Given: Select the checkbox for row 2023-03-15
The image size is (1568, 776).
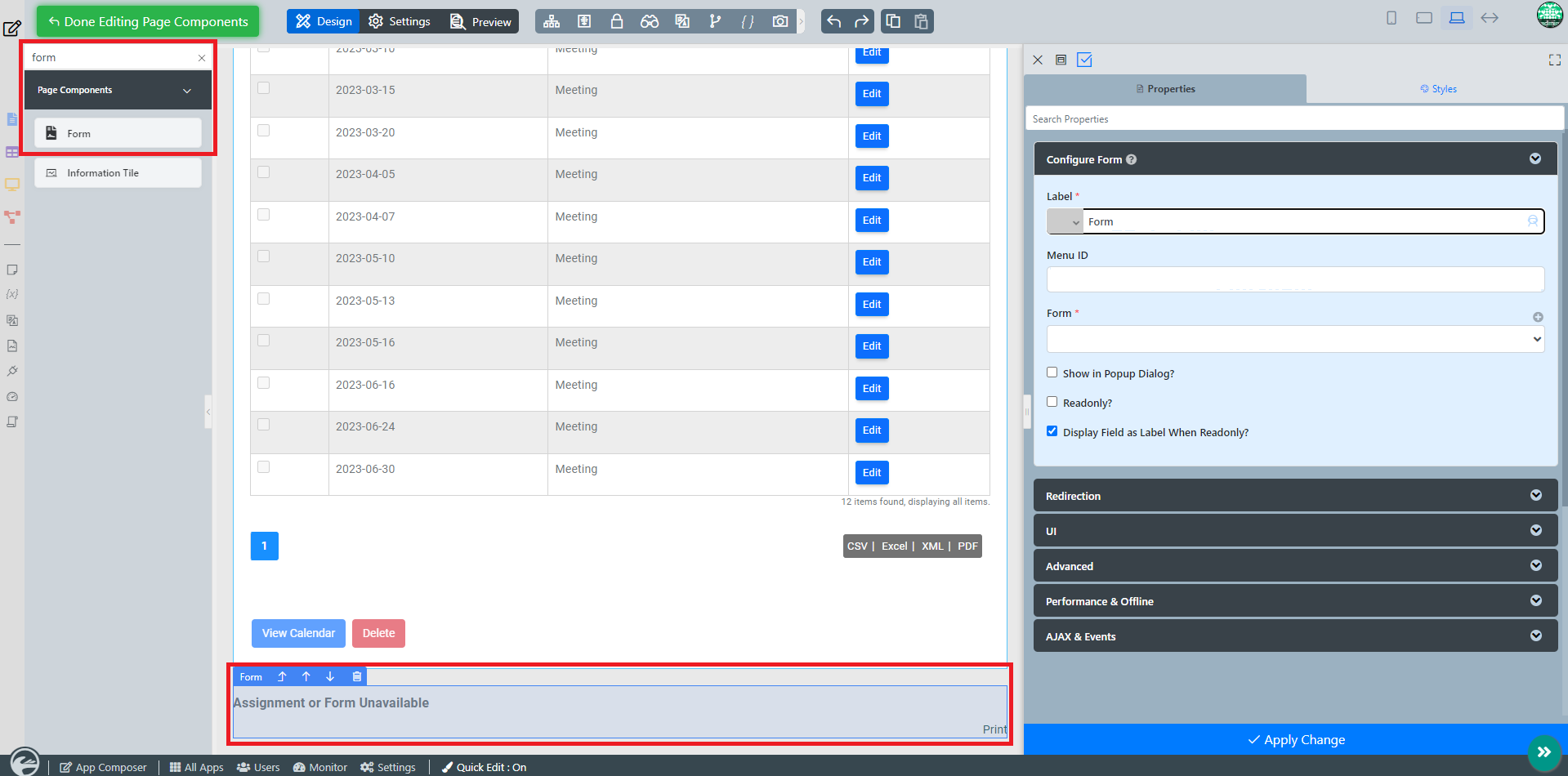Looking at the screenshot, I should pos(263,88).
